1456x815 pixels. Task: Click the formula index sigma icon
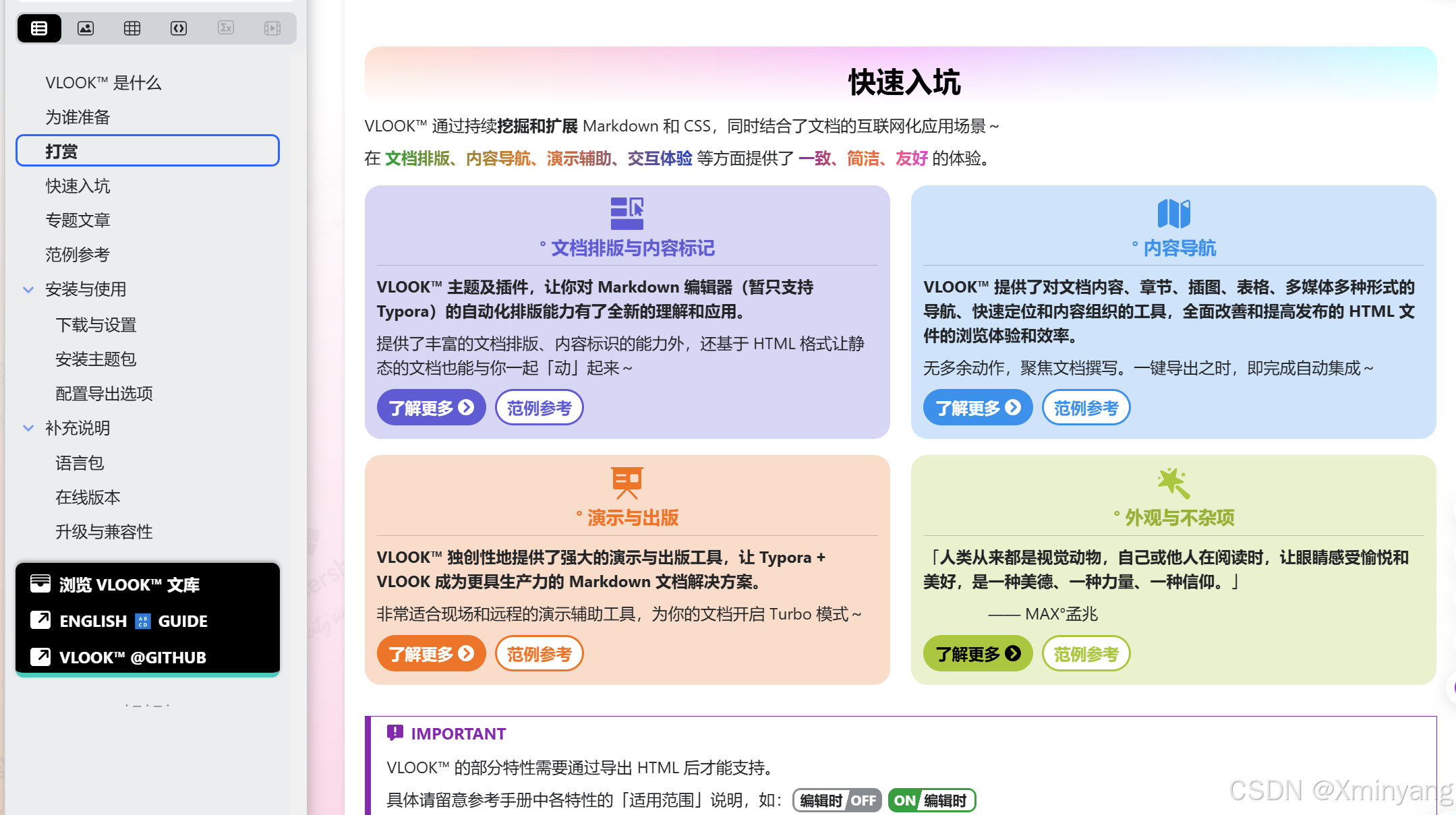(226, 28)
